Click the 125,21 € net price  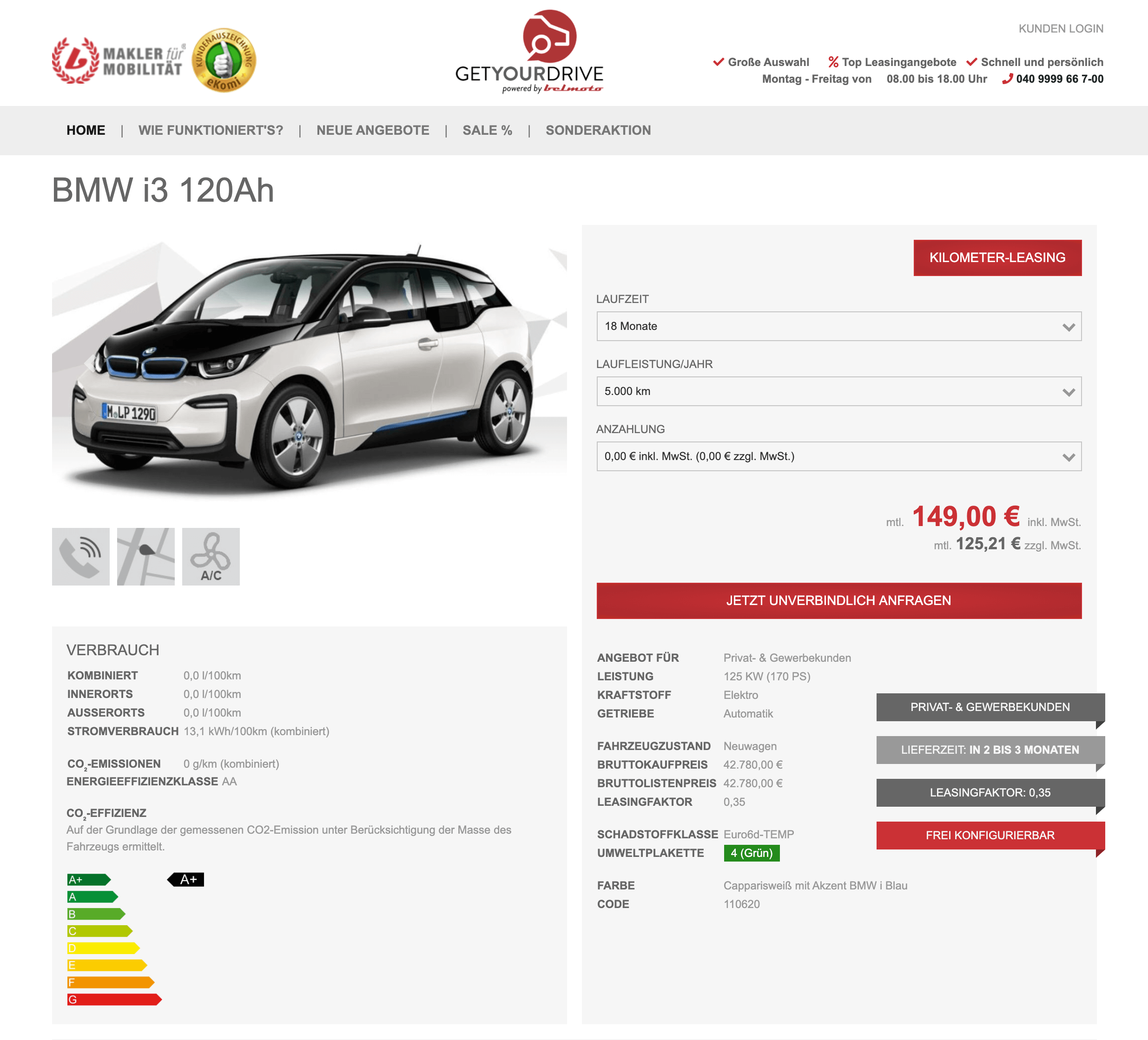pos(988,544)
